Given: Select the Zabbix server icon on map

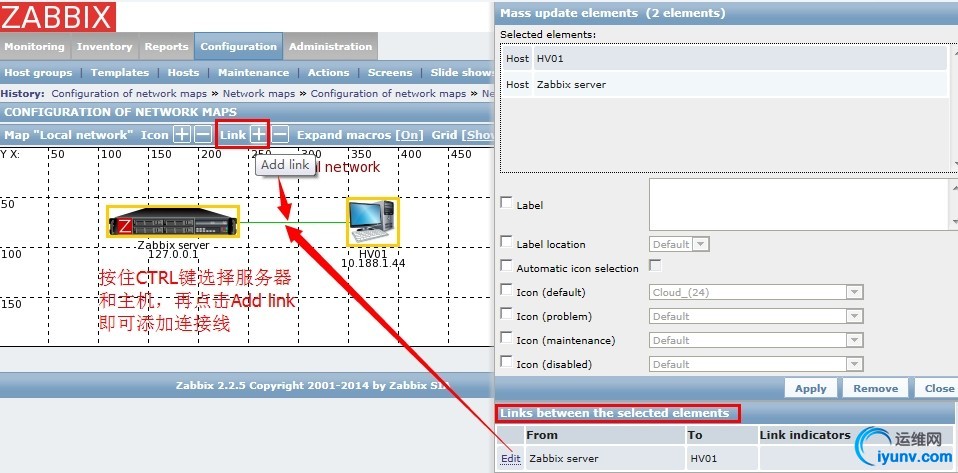Looking at the screenshot, I should coord(173,221).
